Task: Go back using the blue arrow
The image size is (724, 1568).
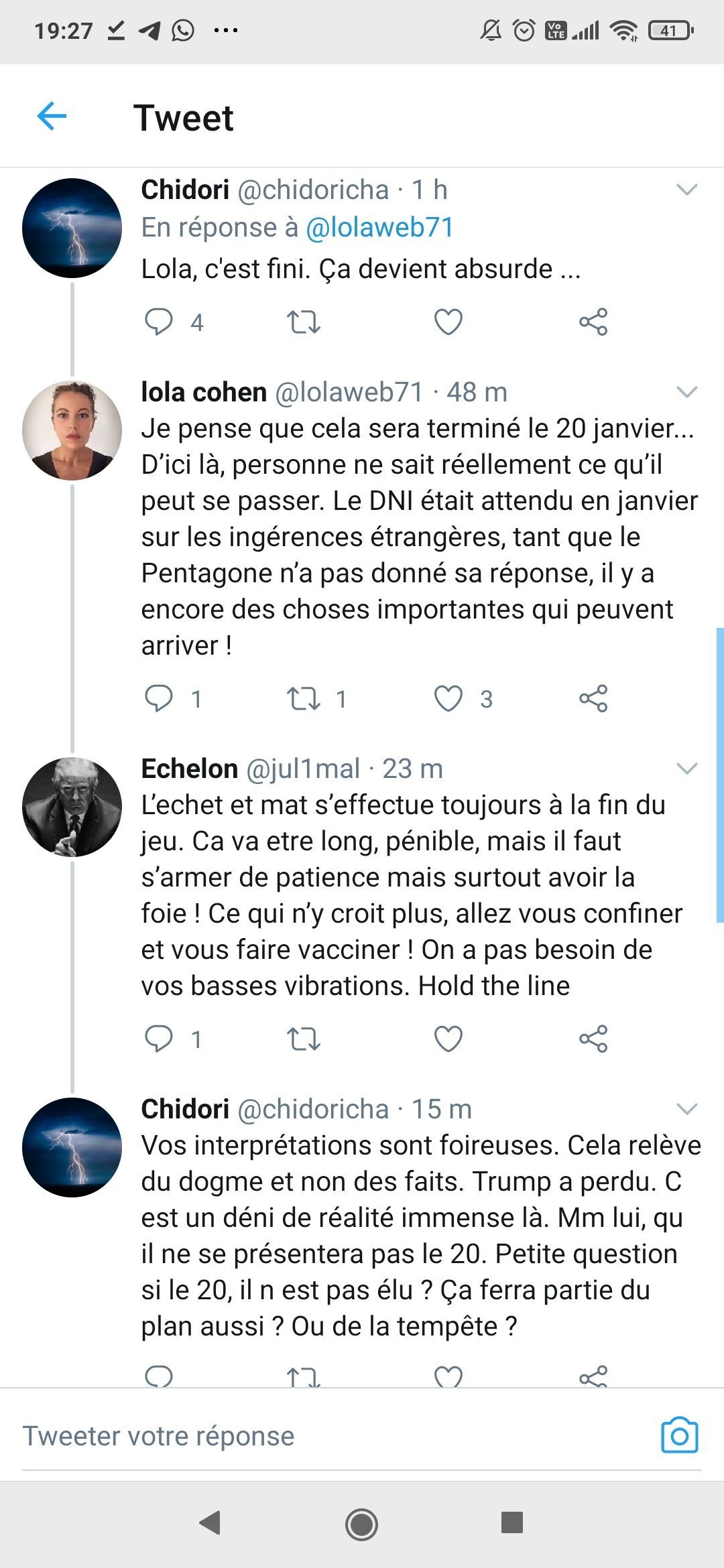Action: (52, 117)
